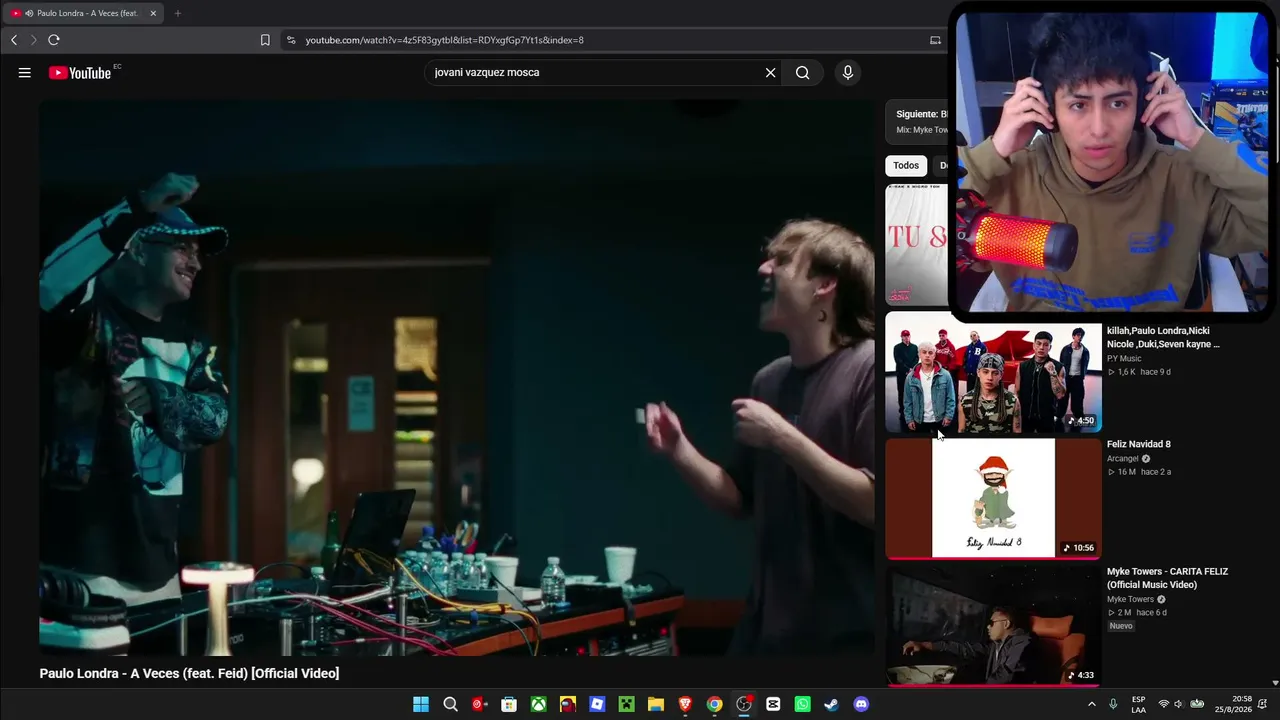Open Discord from the taskbar
Viewport: 1280px width, 720px height.
[x=861, y=704]
